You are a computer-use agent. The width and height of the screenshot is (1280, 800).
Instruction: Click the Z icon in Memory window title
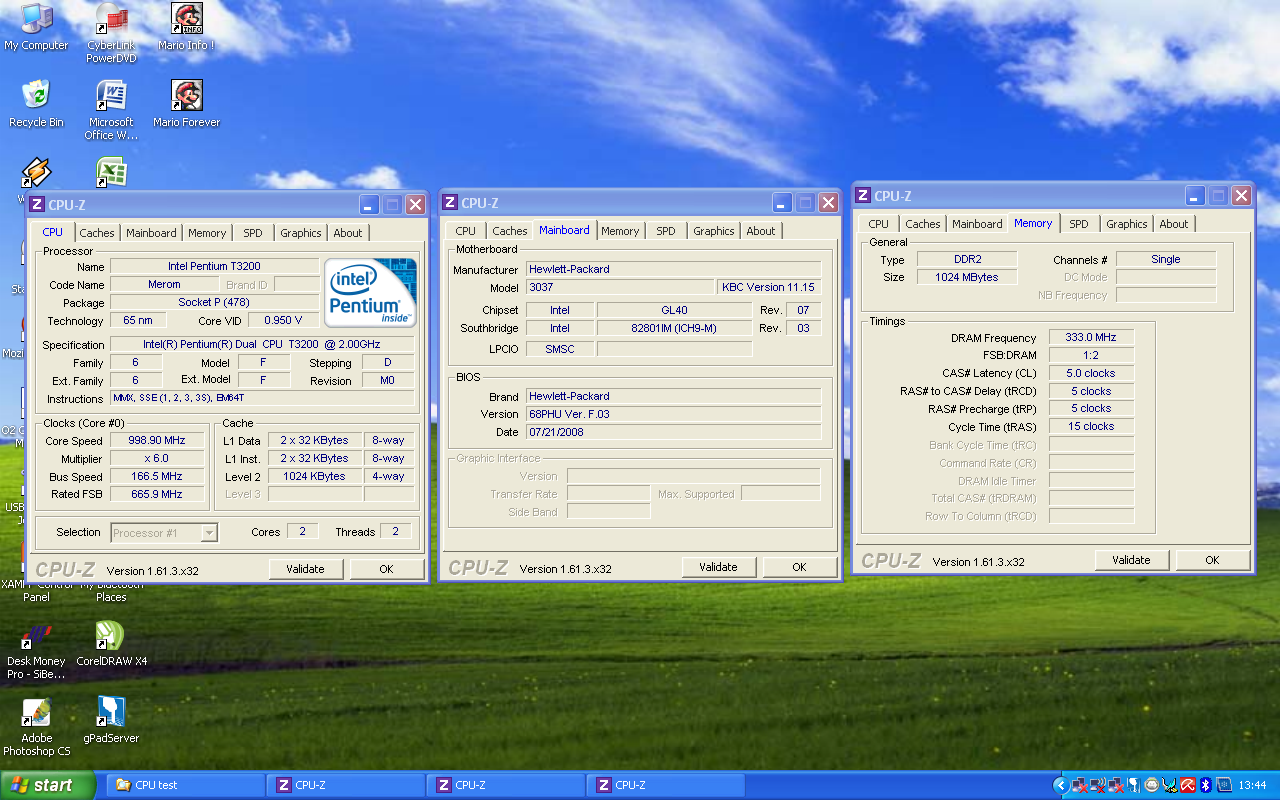click(862, 196)
